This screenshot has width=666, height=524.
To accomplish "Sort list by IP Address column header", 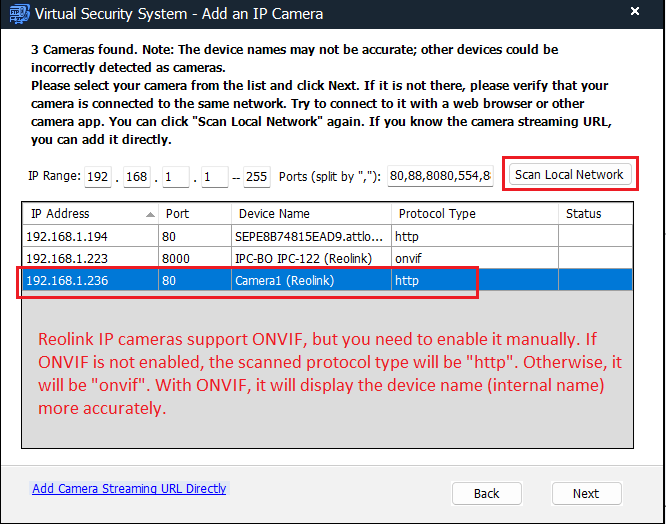I will pos(85,213).
